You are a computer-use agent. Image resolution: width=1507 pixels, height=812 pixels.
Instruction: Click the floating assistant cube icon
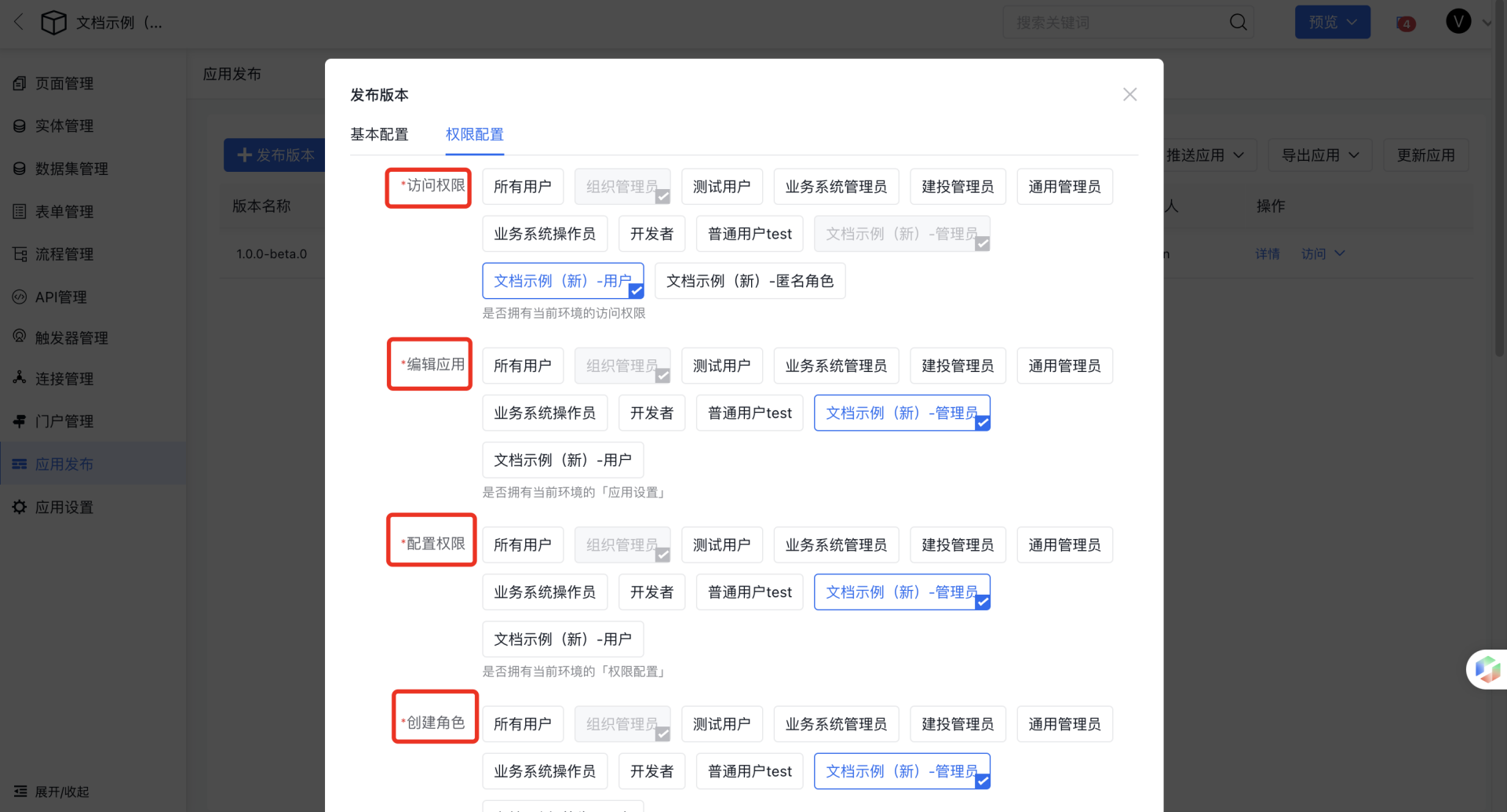pos(1487,669)
